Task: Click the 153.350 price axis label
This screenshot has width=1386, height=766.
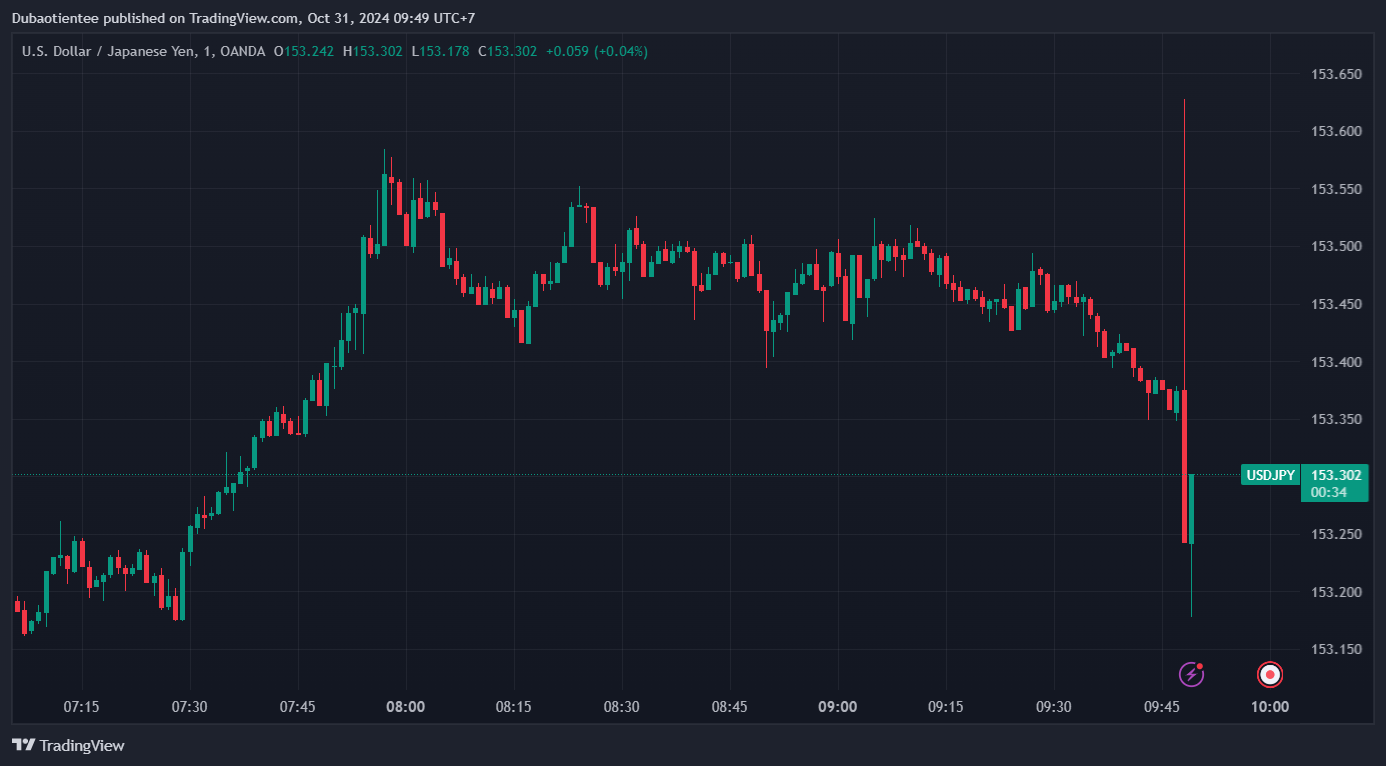Action: point(1336,419)
